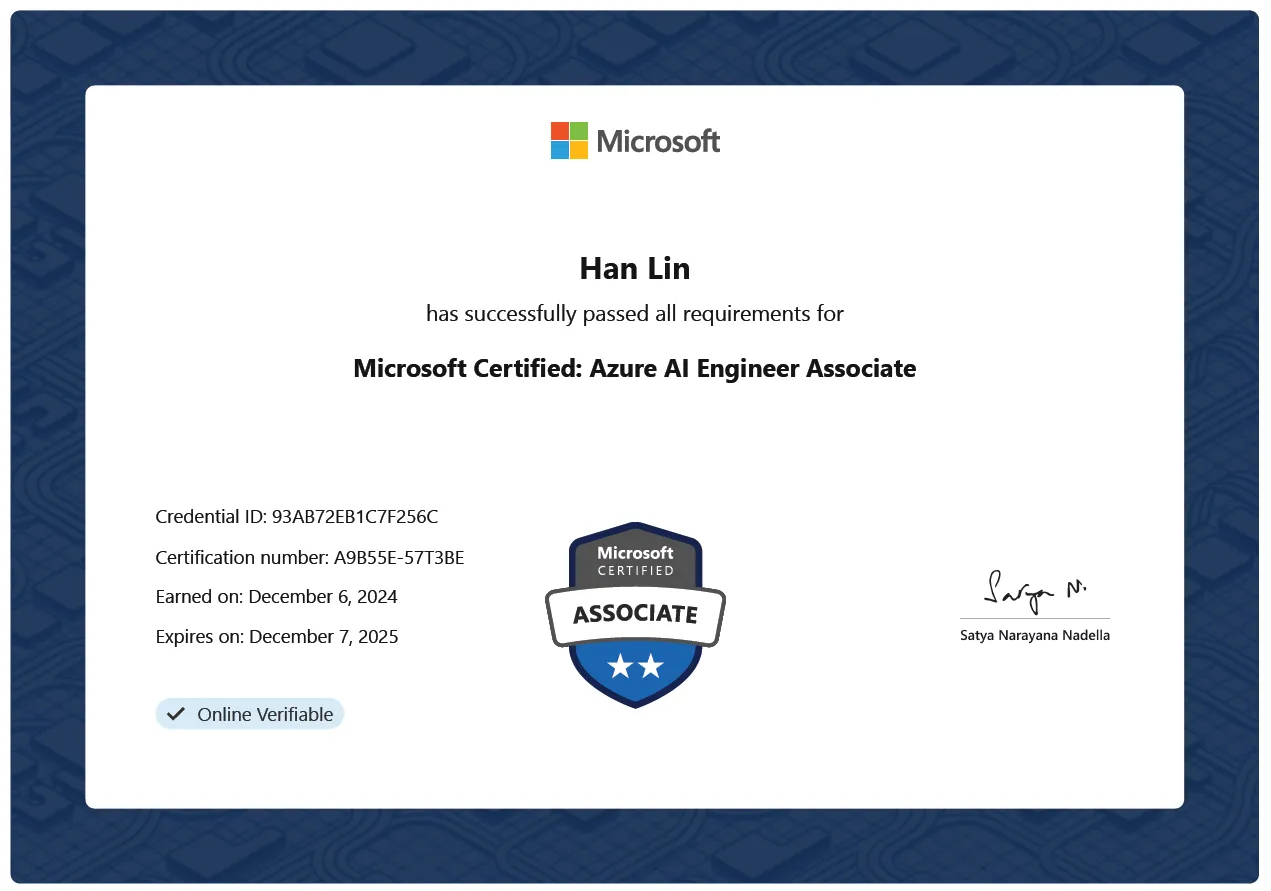Click the ASSOCIATE banner on the badge shield
1271x891 pixels.
(635, 614)
